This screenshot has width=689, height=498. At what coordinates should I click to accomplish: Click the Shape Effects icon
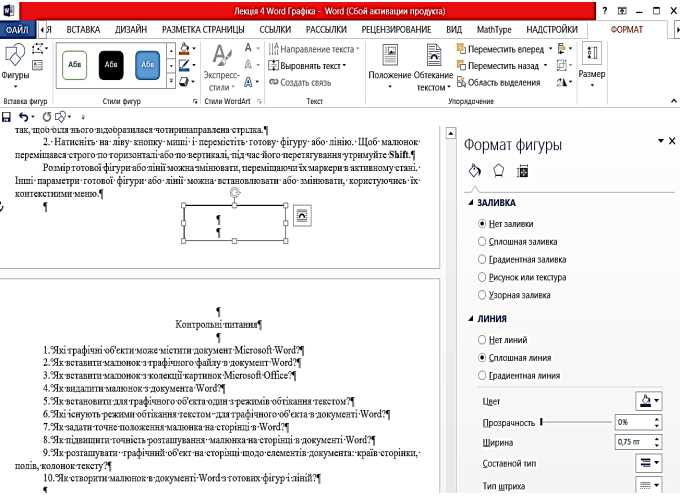(185, 82)
